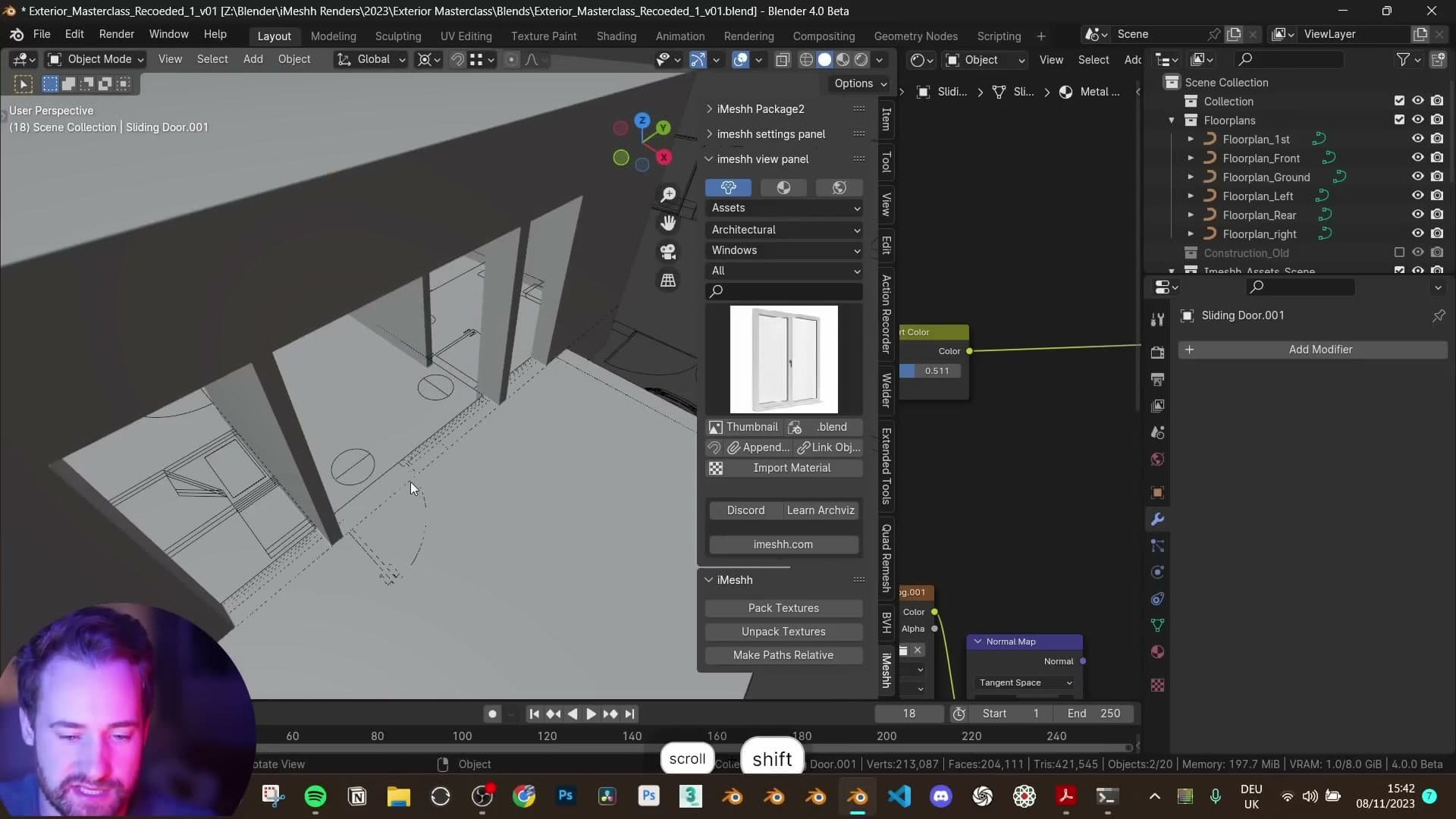1456x819 pixels.
Task: Hide Floorplan_Front in viewport
Action: [x=1417, y=158]
